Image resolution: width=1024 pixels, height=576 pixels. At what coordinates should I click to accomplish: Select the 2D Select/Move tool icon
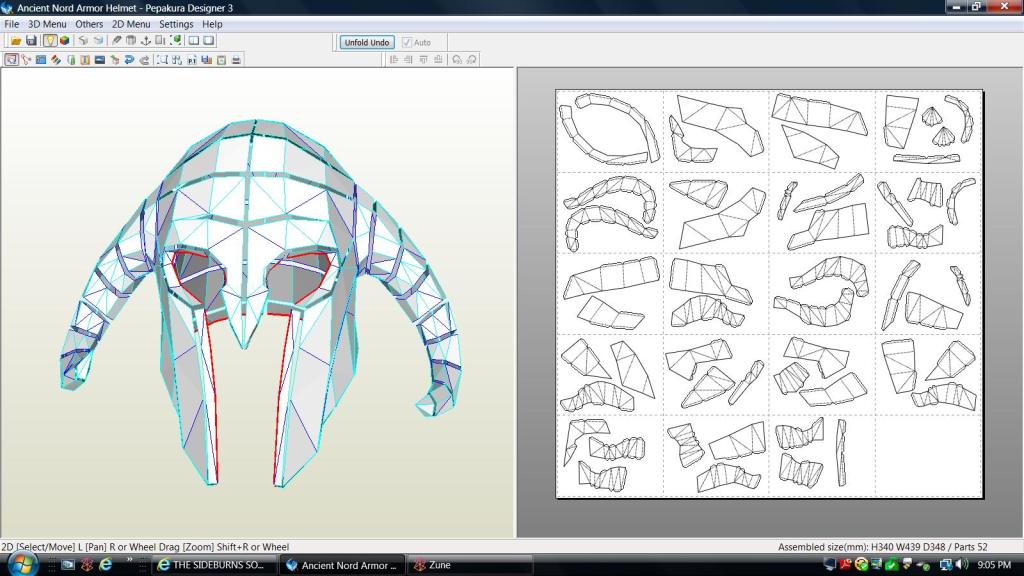pyautogui.click(x=12, y=59)
